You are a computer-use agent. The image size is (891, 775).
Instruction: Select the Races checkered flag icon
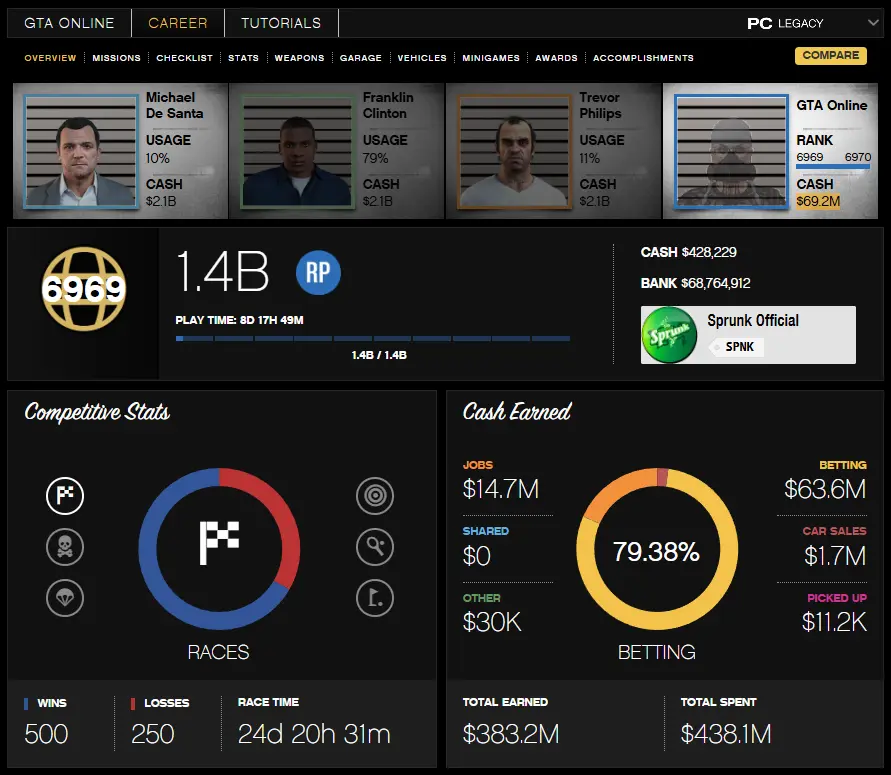(x=65, y=495)
